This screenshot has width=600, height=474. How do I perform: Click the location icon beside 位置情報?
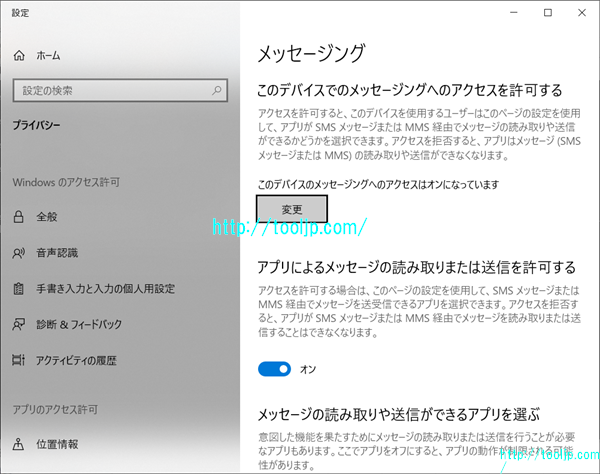pyautogui.click(x=18, y=444)
